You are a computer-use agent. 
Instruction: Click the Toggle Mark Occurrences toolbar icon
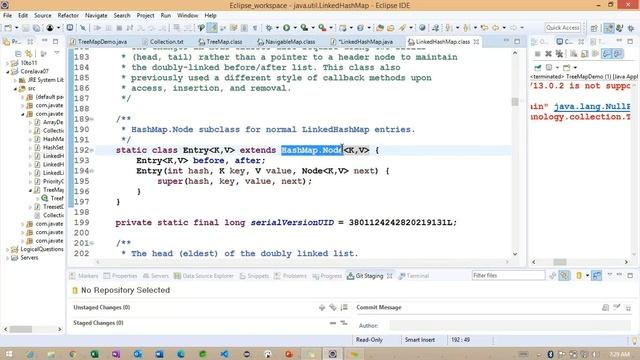(212, 28)
